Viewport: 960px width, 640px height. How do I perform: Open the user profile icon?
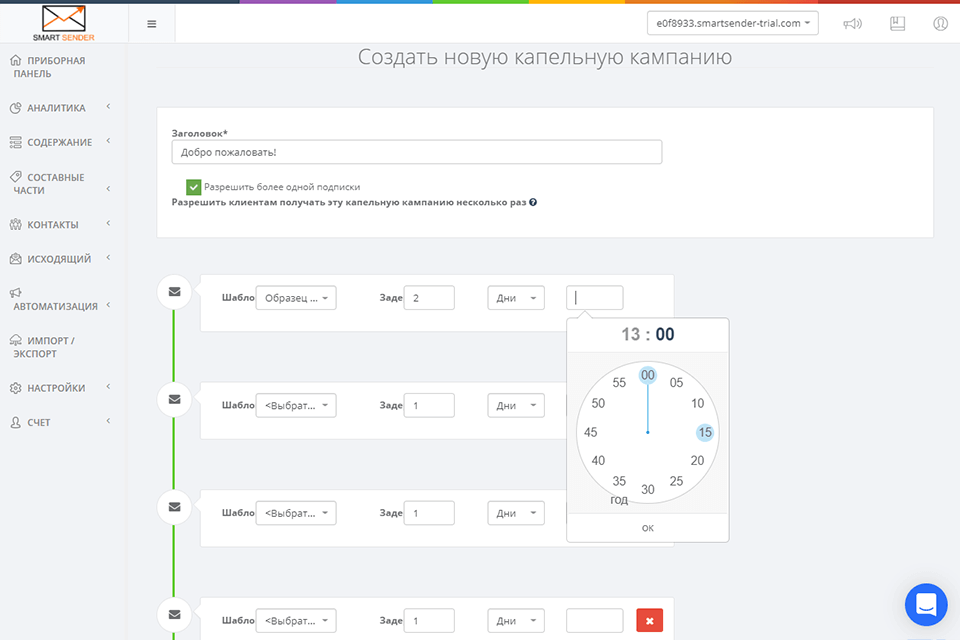[940, 23]
